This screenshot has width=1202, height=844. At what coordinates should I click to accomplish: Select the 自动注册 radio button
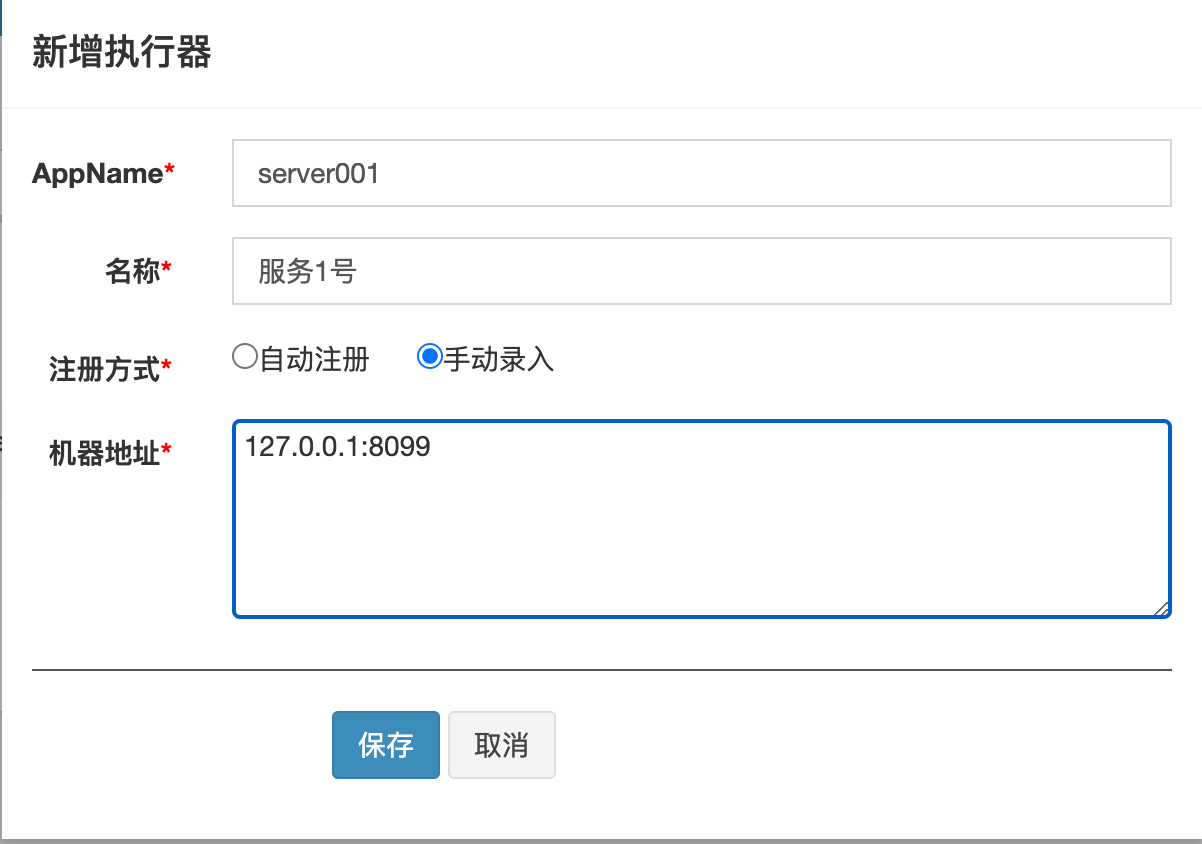(244, 357)
